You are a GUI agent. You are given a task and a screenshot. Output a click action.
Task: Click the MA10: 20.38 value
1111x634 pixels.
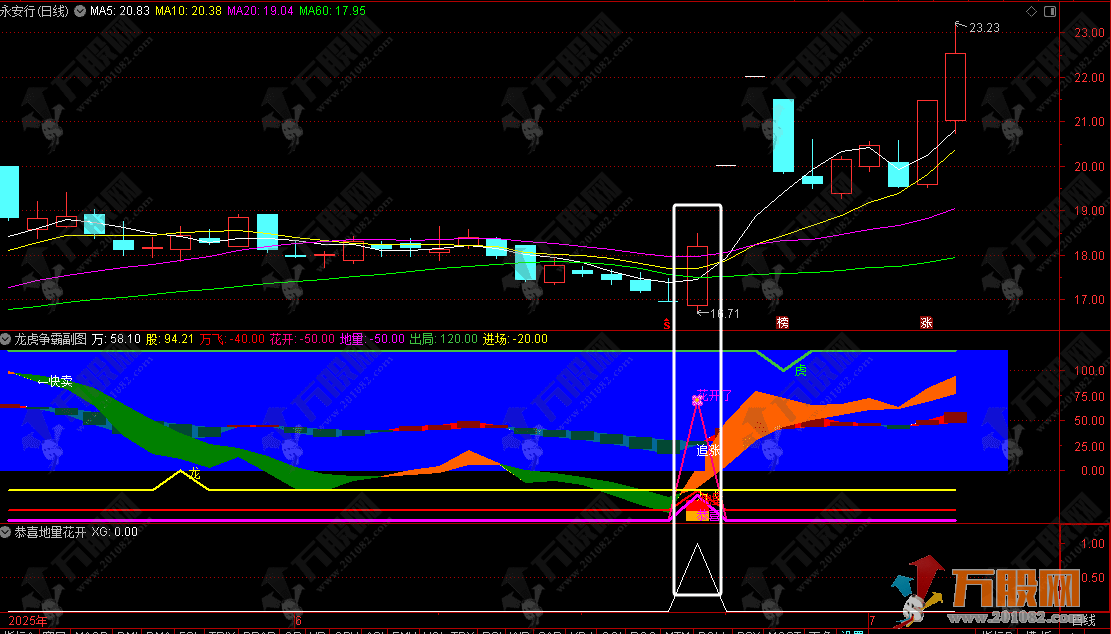188,11
